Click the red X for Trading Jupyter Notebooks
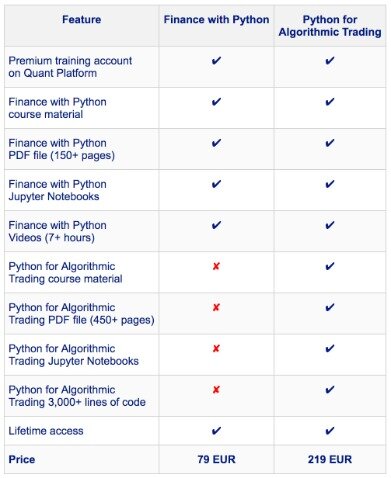This screenshot has height=478, width=391. coord(216,348)
